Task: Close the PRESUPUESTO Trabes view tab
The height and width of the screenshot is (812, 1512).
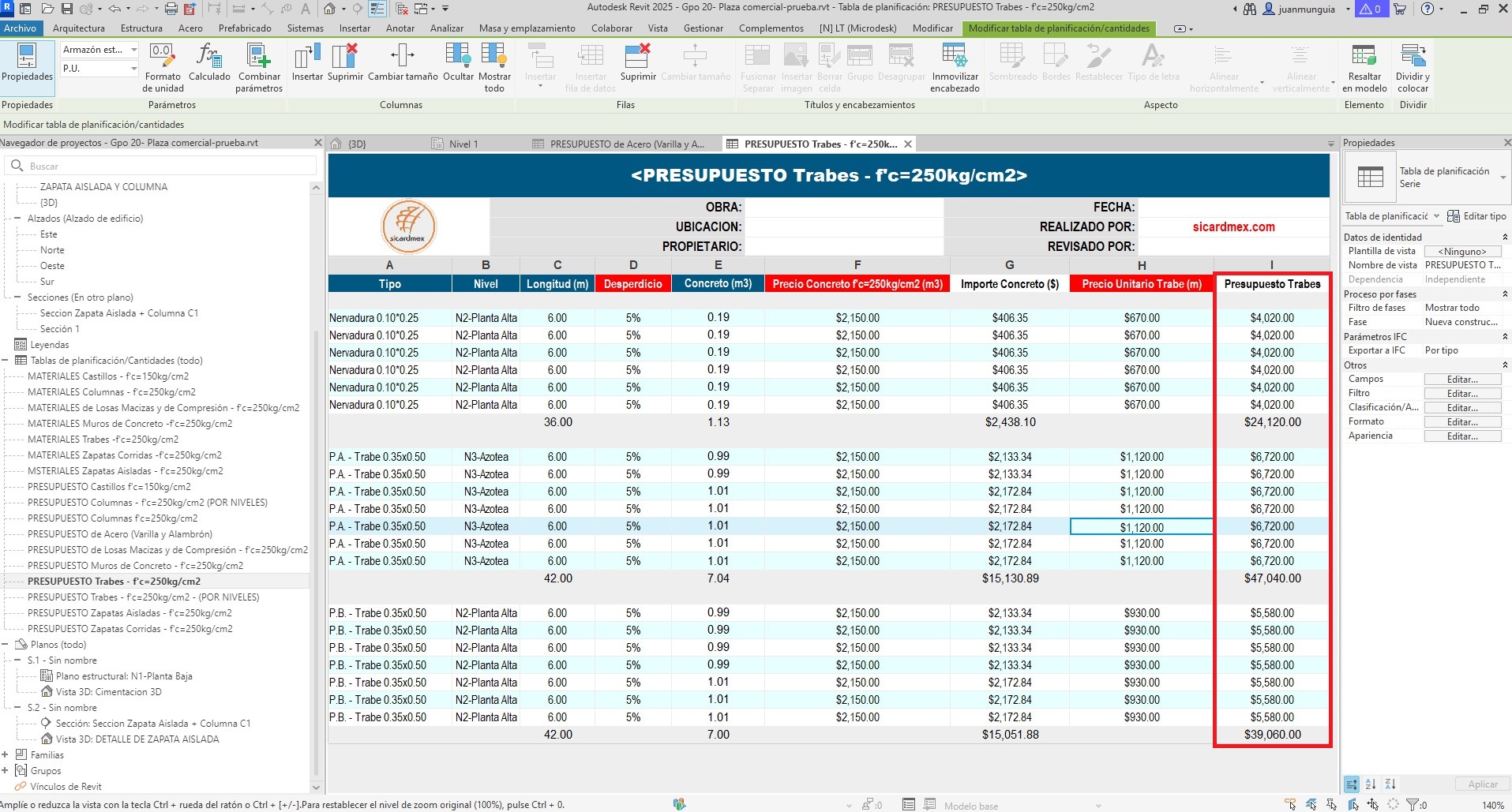Action: 908,144
